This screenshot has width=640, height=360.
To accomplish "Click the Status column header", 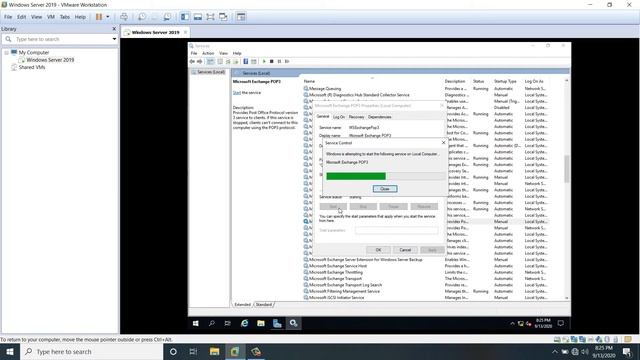I will 478,81.
